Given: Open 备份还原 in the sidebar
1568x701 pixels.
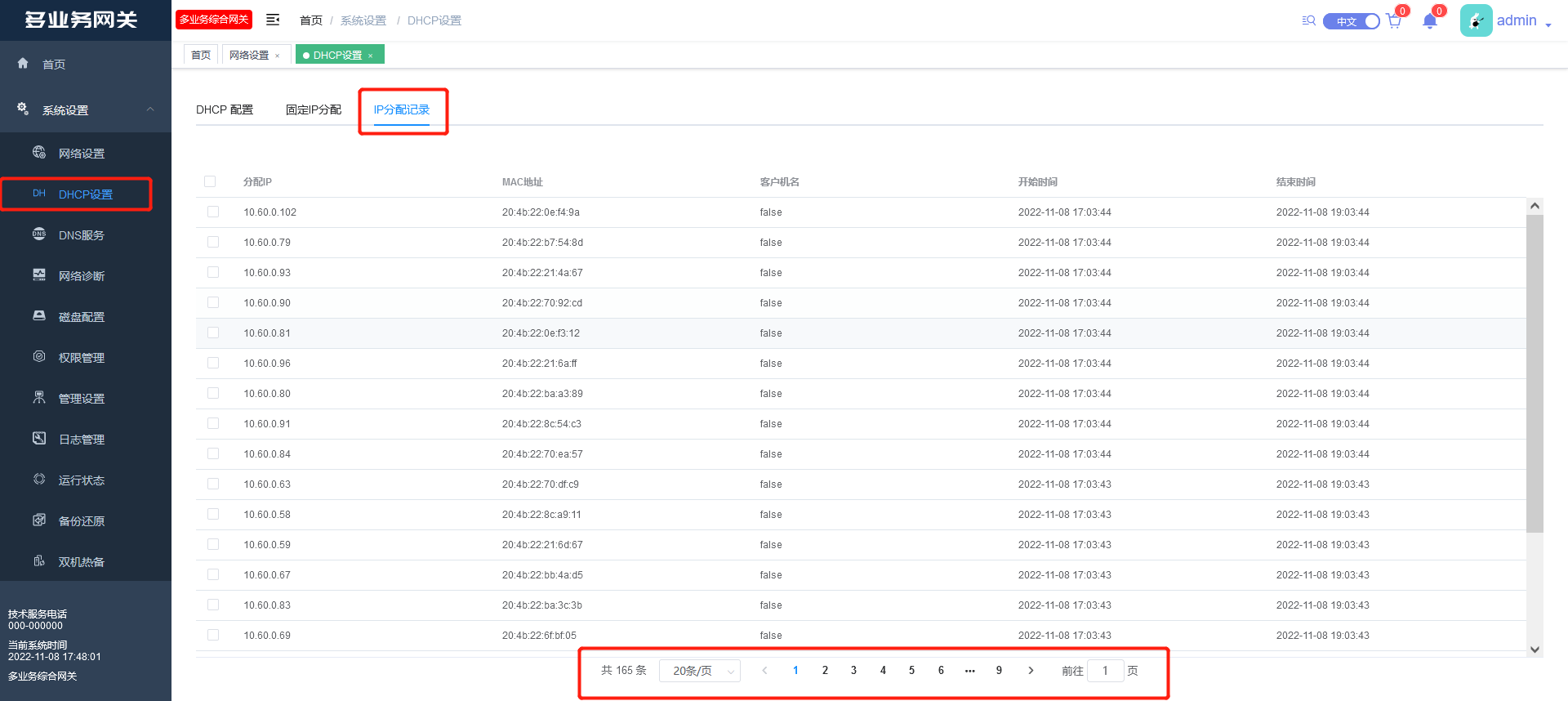Looking at the screenshot, I should (x=81, y=521).
